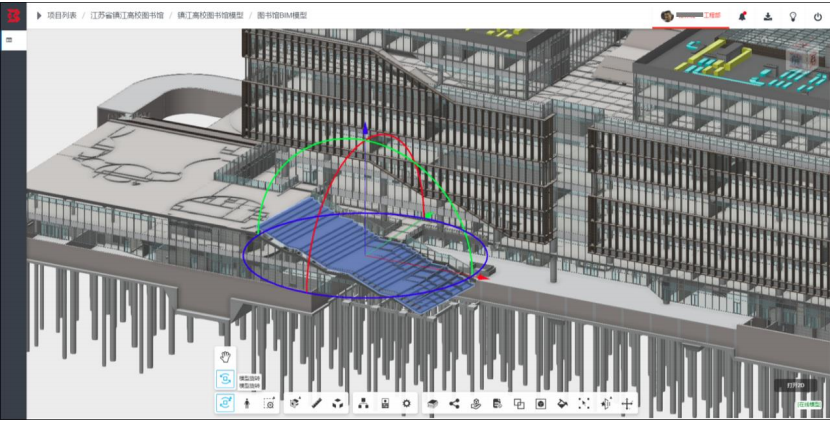The image size is (830, 421).
Task: Click the download icon in header
Action: (x=768, y=16)
